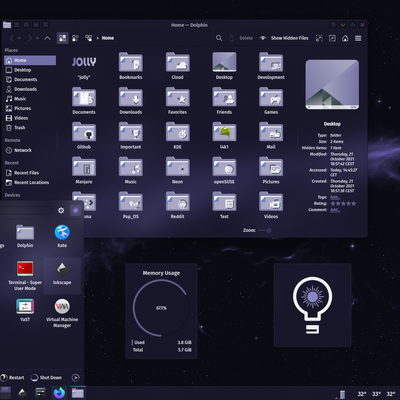Click the breadcrumb arrow before Home
The image size is (400, 400).
[98, 38]
